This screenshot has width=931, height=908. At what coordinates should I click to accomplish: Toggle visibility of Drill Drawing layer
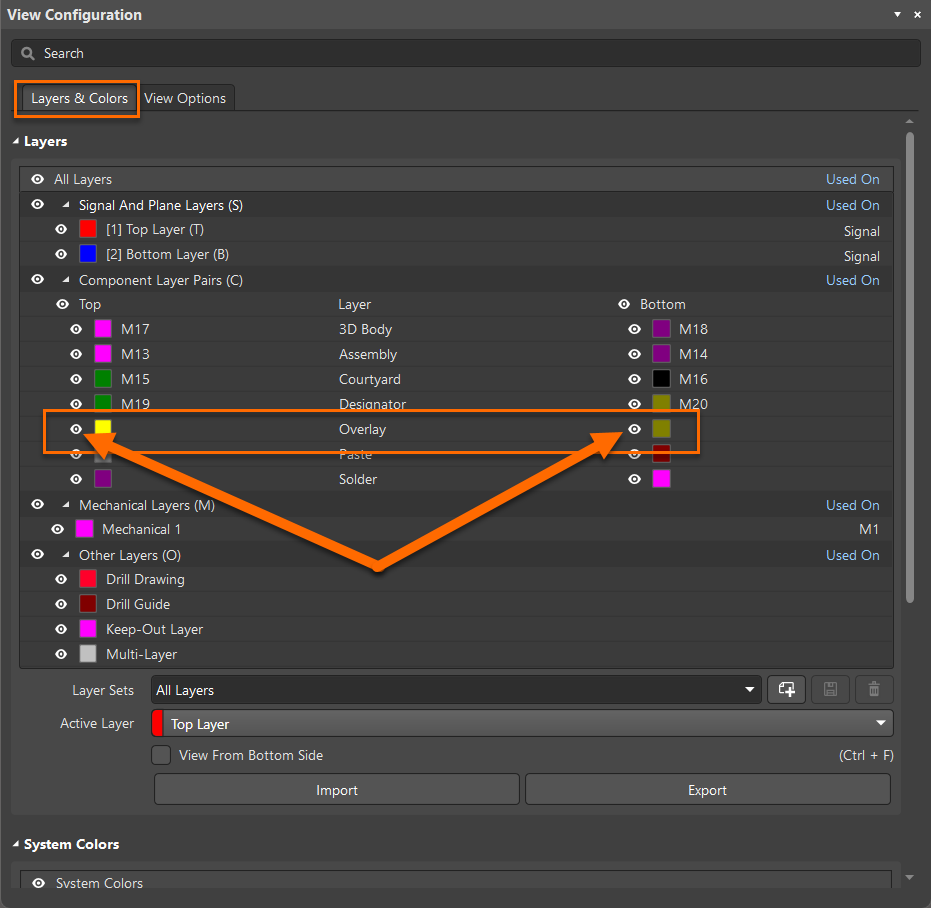61,579
